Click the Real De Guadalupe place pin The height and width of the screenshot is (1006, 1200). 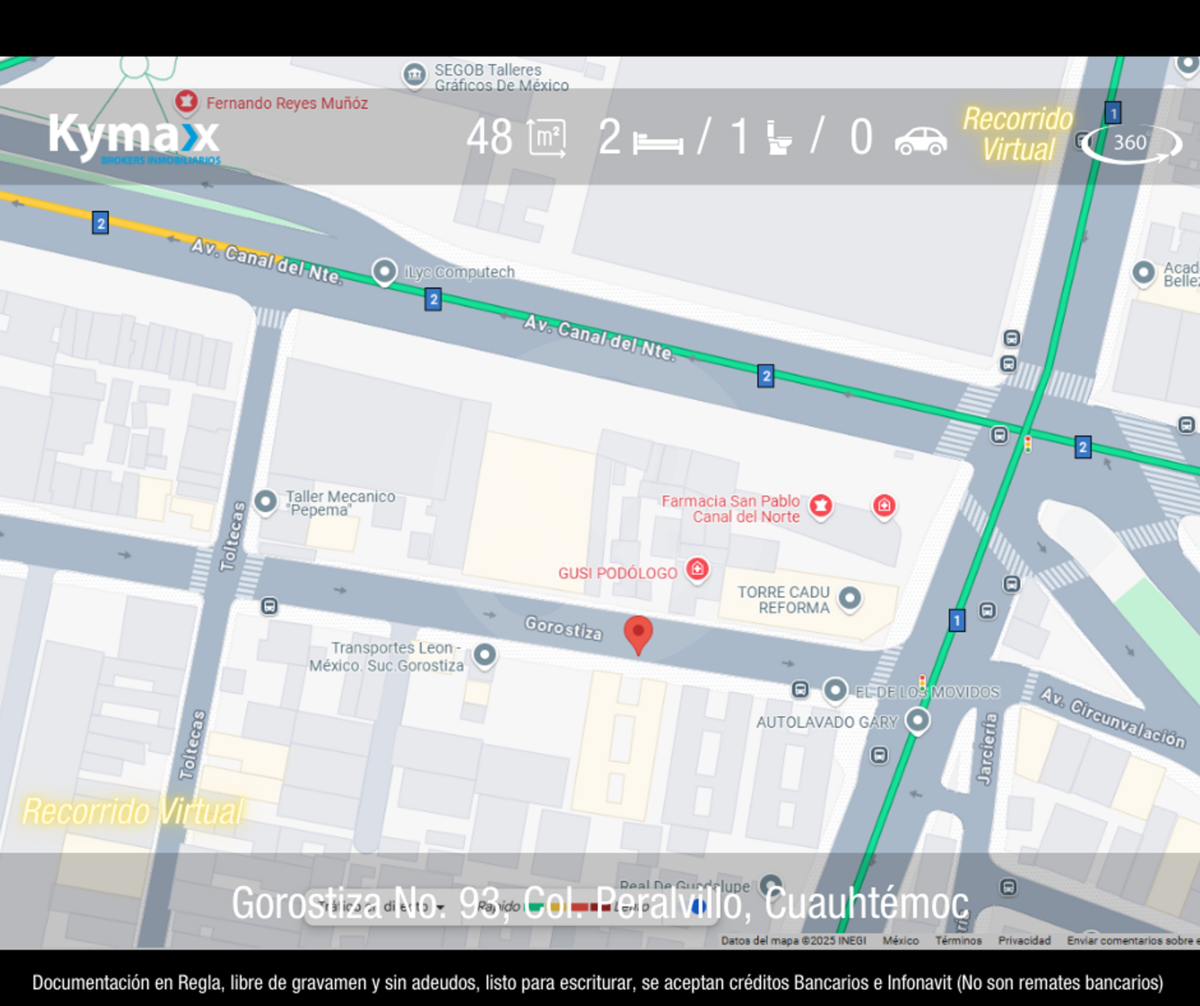[x=769, y=886]
